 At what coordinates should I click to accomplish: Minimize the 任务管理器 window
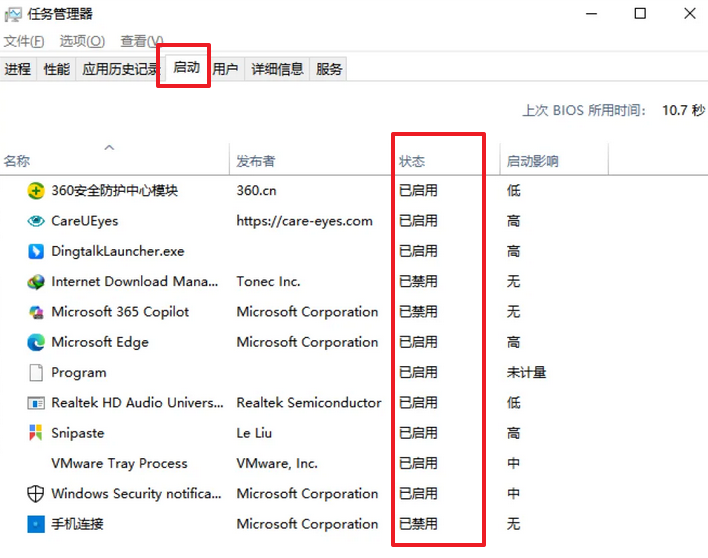click(x=592, y=14)
